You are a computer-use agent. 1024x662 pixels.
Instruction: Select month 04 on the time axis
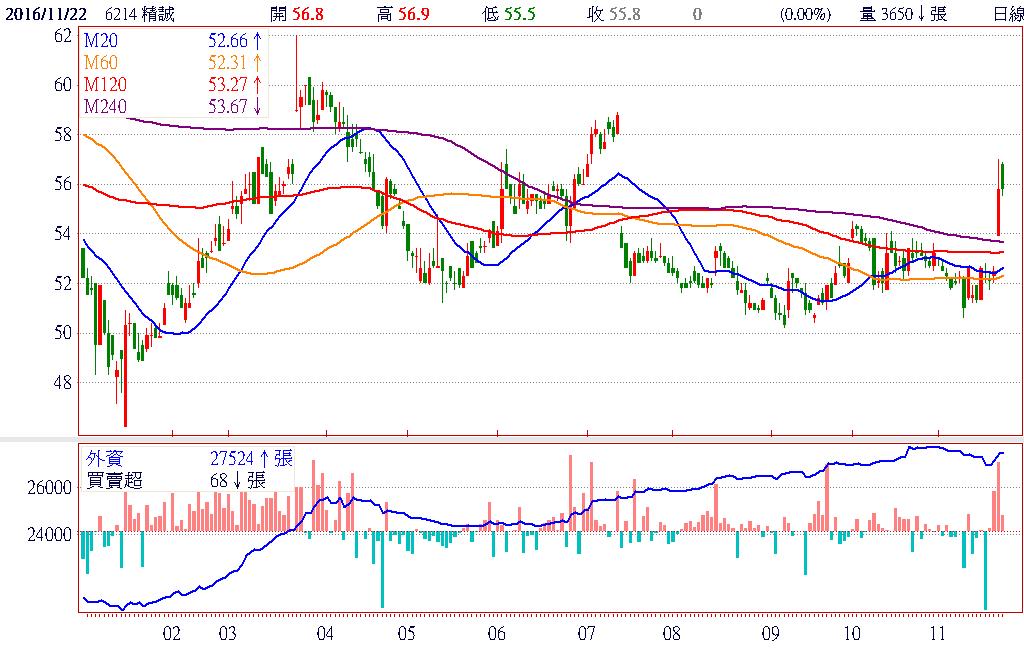pyautogui.click(x=323, y=633)
